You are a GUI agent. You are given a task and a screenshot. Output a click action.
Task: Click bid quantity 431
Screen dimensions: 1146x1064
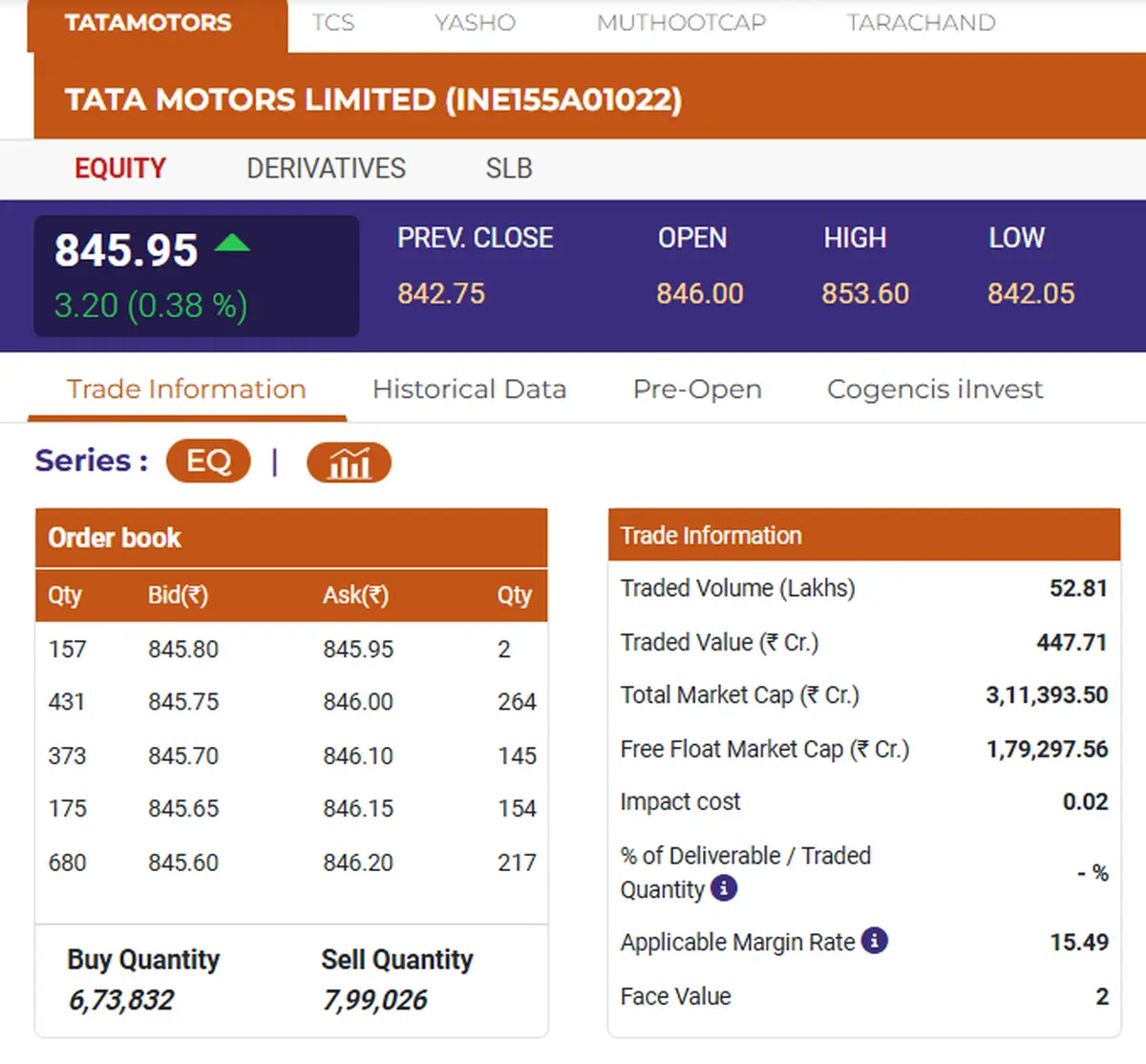tap(67, 702)
